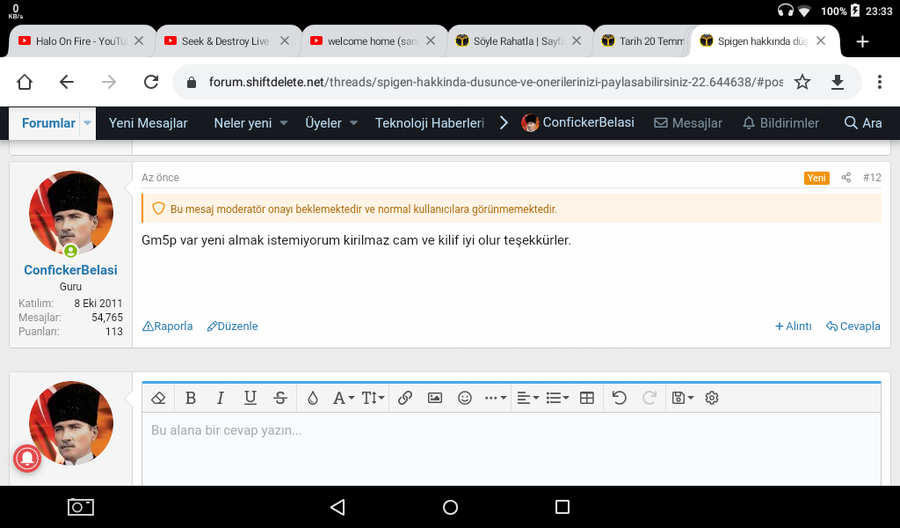The width and height of the screenshot is (900, 528).
Task: Open the Yeni Mesajlar menu item
Action: click(148, 123)
